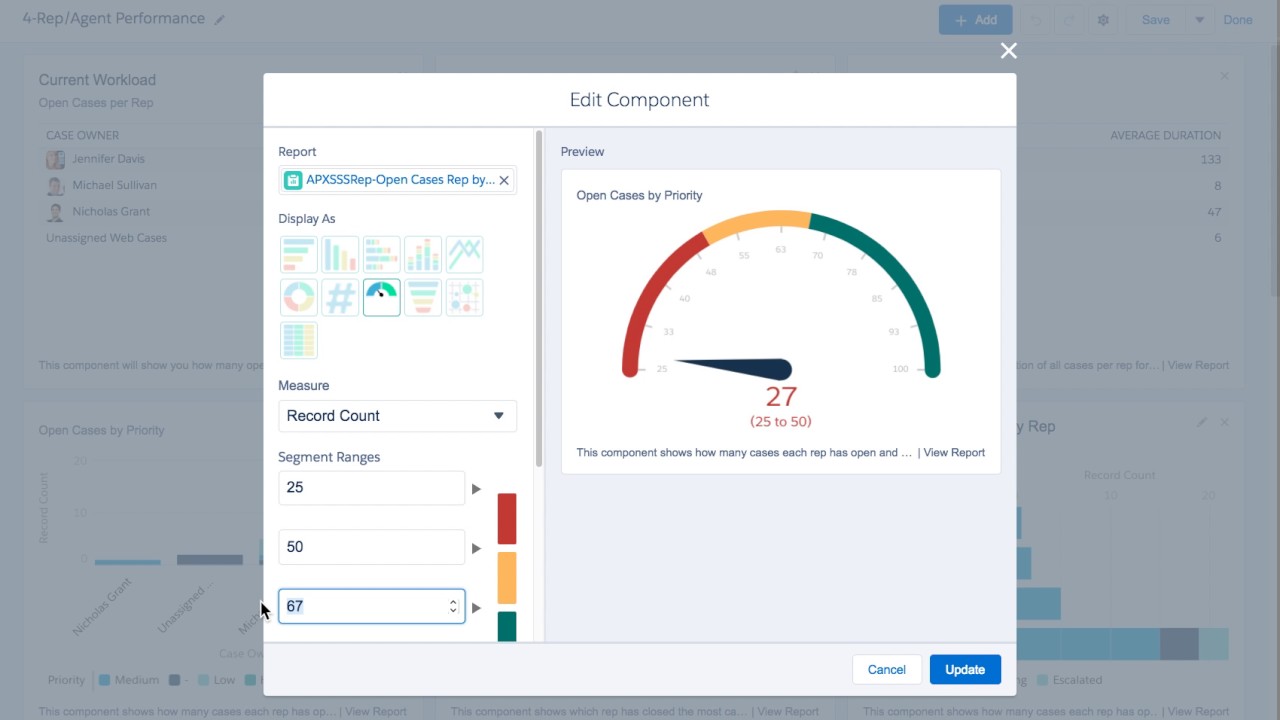The image size is (1280, 720).
Task: Open the Save options dropdown arrow
Action: 1200,20
